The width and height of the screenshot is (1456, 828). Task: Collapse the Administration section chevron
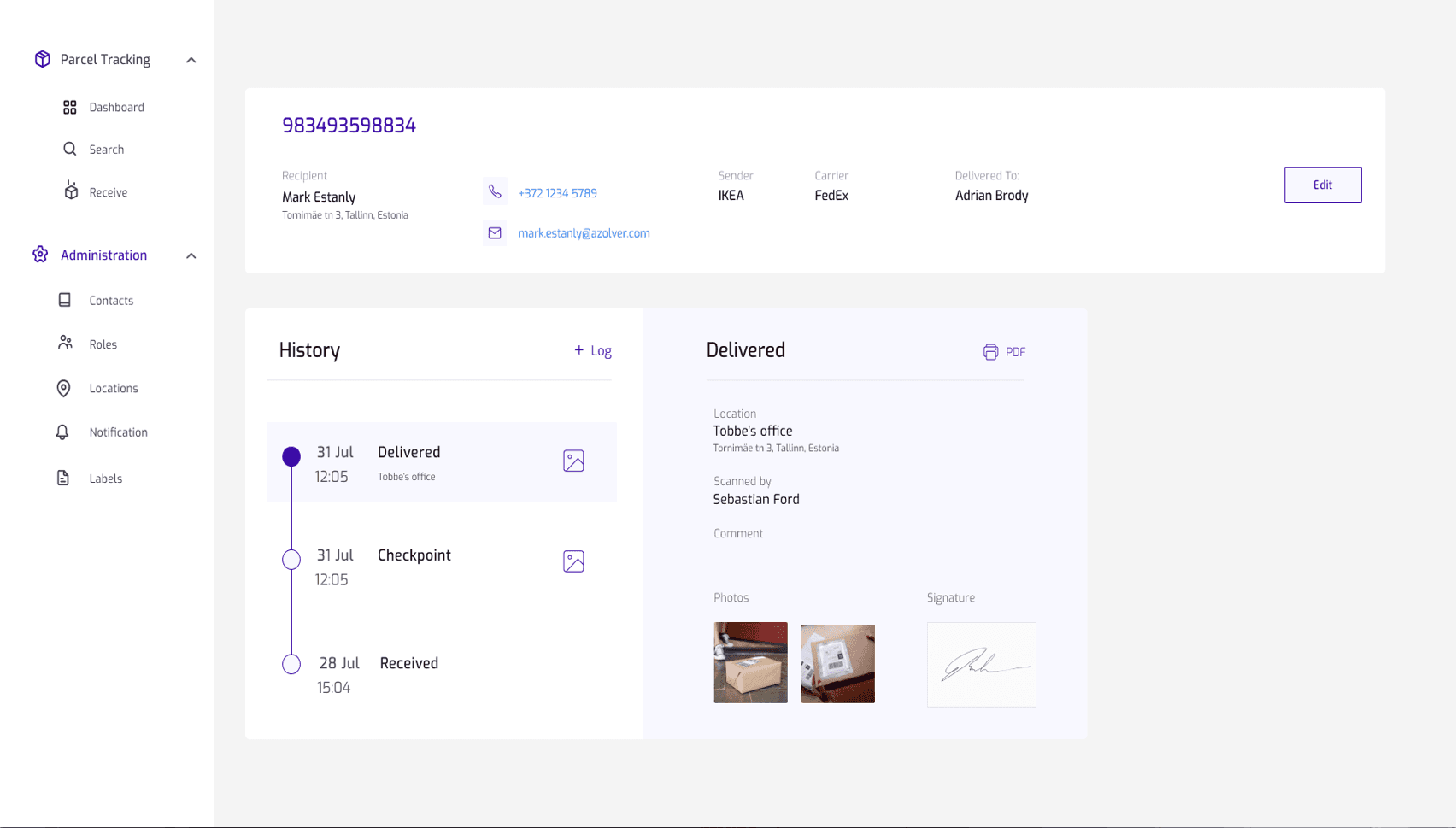pos(191,255)
